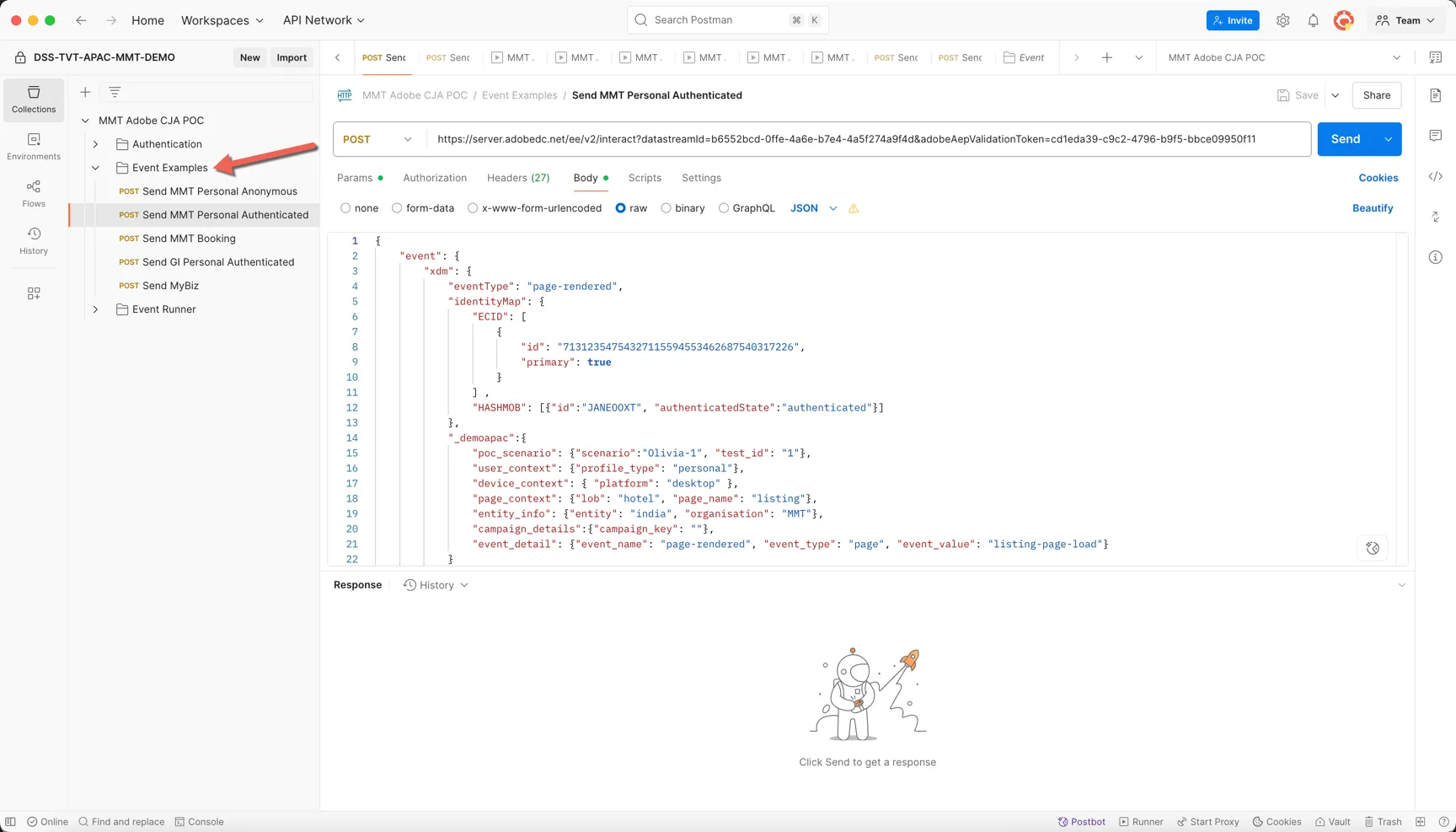Viewport: 1456px width, 832px height.
Task: Select the raw body type
Action: [621, 208]
